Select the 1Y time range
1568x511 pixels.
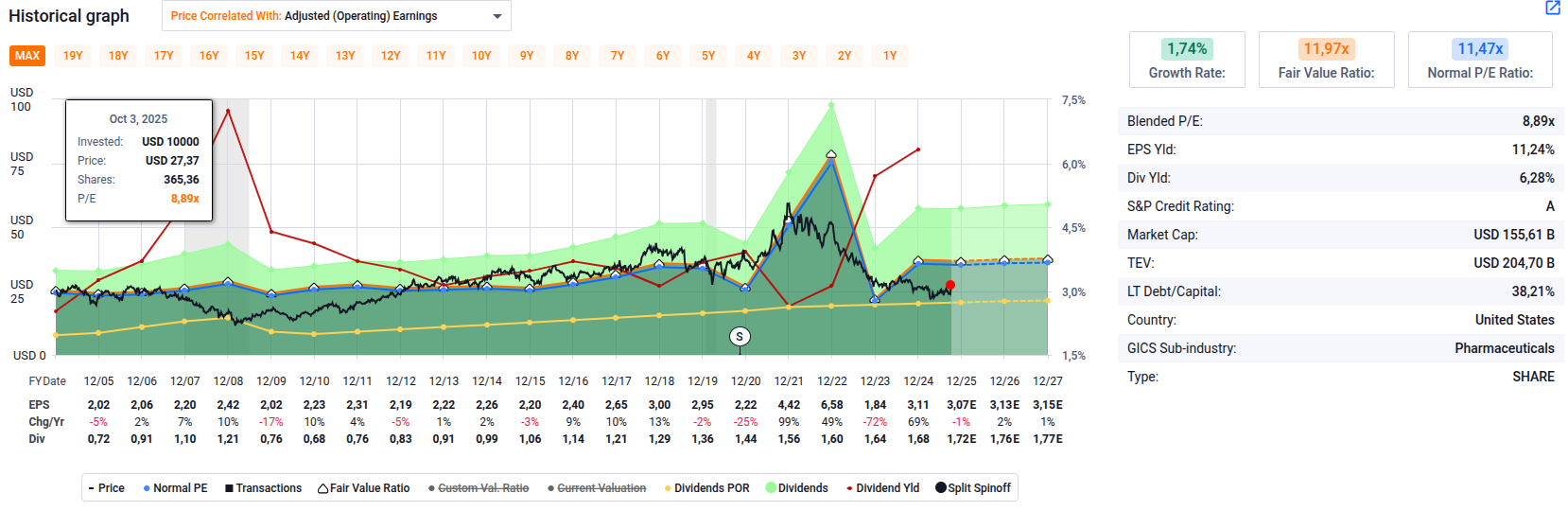[890, 56]
